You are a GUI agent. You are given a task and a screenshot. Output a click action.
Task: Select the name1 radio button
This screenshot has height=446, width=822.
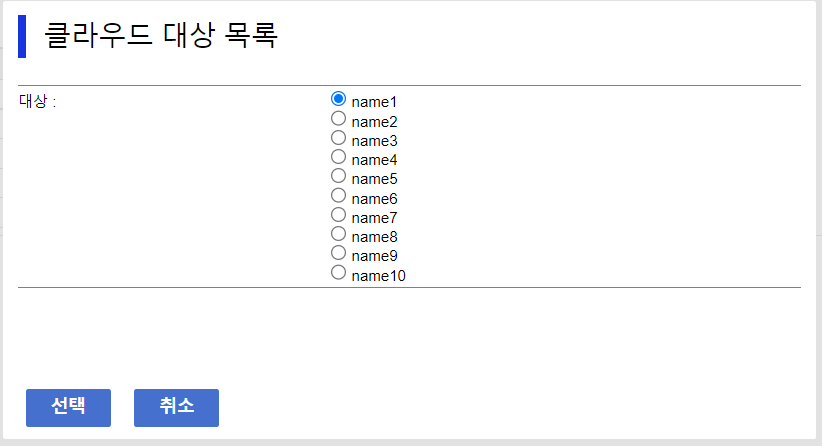338,99
